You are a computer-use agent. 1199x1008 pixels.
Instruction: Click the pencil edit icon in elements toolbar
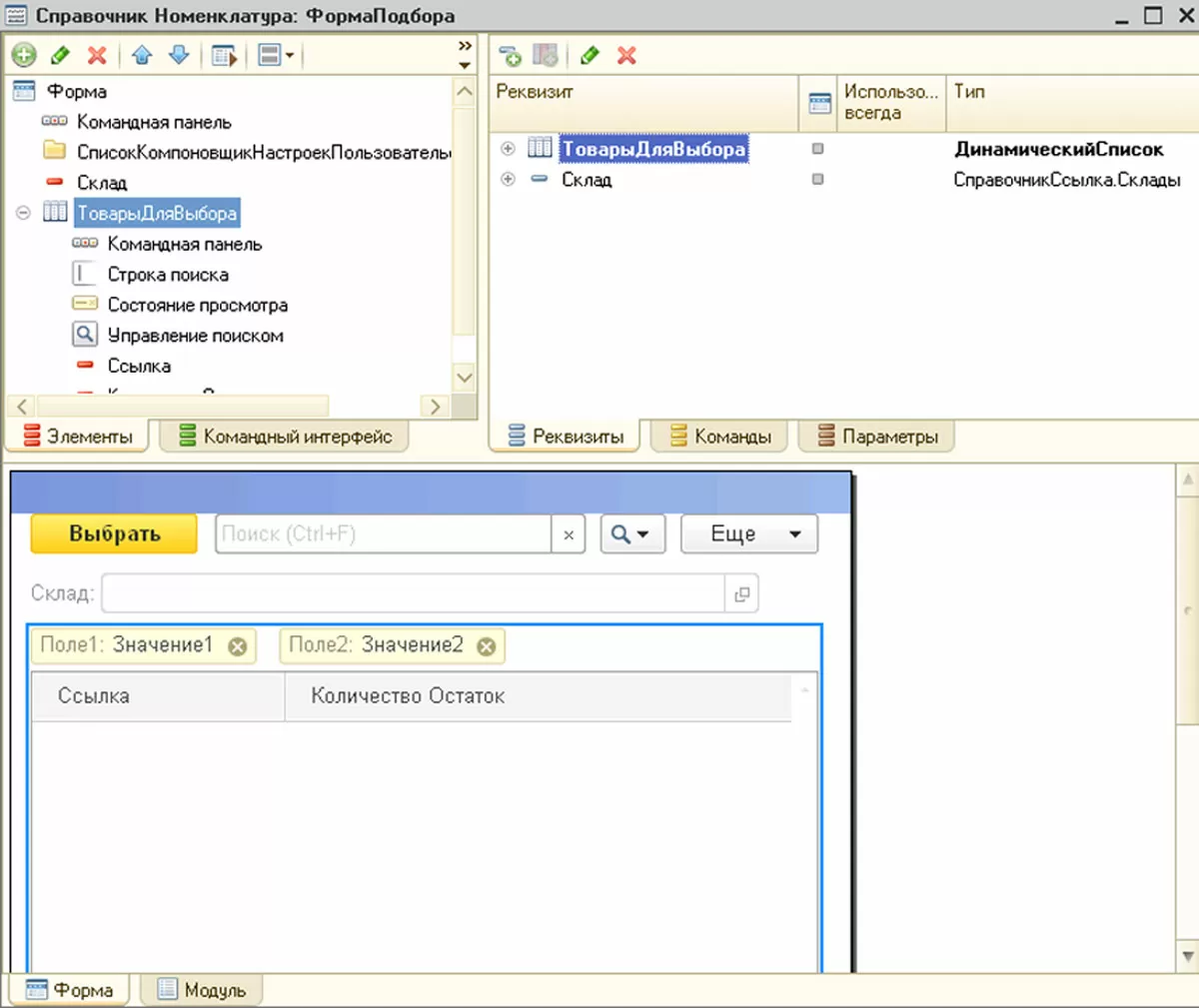click(60, 55)
